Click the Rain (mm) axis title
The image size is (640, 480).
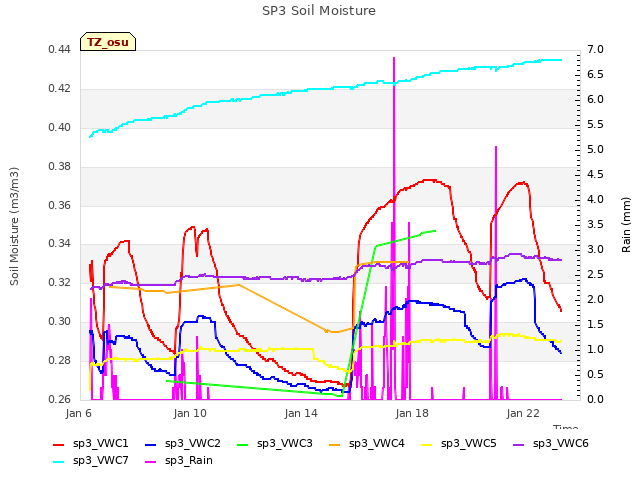626,225
